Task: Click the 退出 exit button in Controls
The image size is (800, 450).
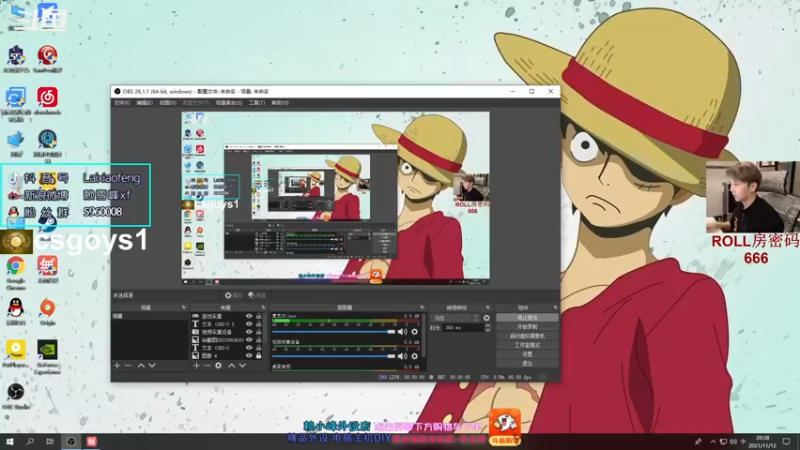Action: (x=527, y=363)
